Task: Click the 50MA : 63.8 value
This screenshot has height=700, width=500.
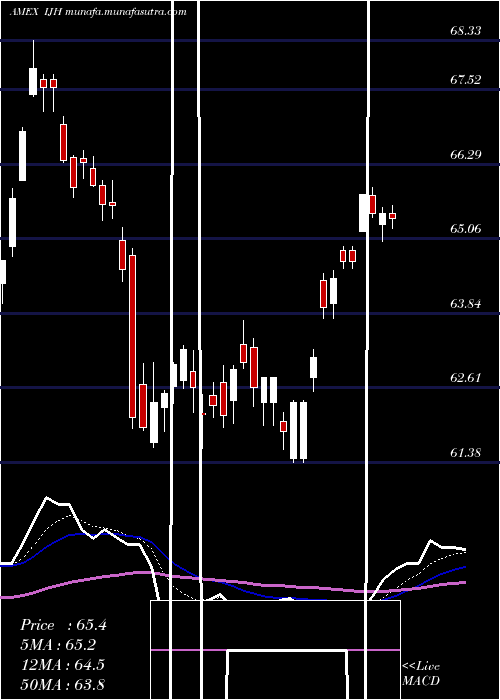Action: pyautogui.click(x=63, y=684)
